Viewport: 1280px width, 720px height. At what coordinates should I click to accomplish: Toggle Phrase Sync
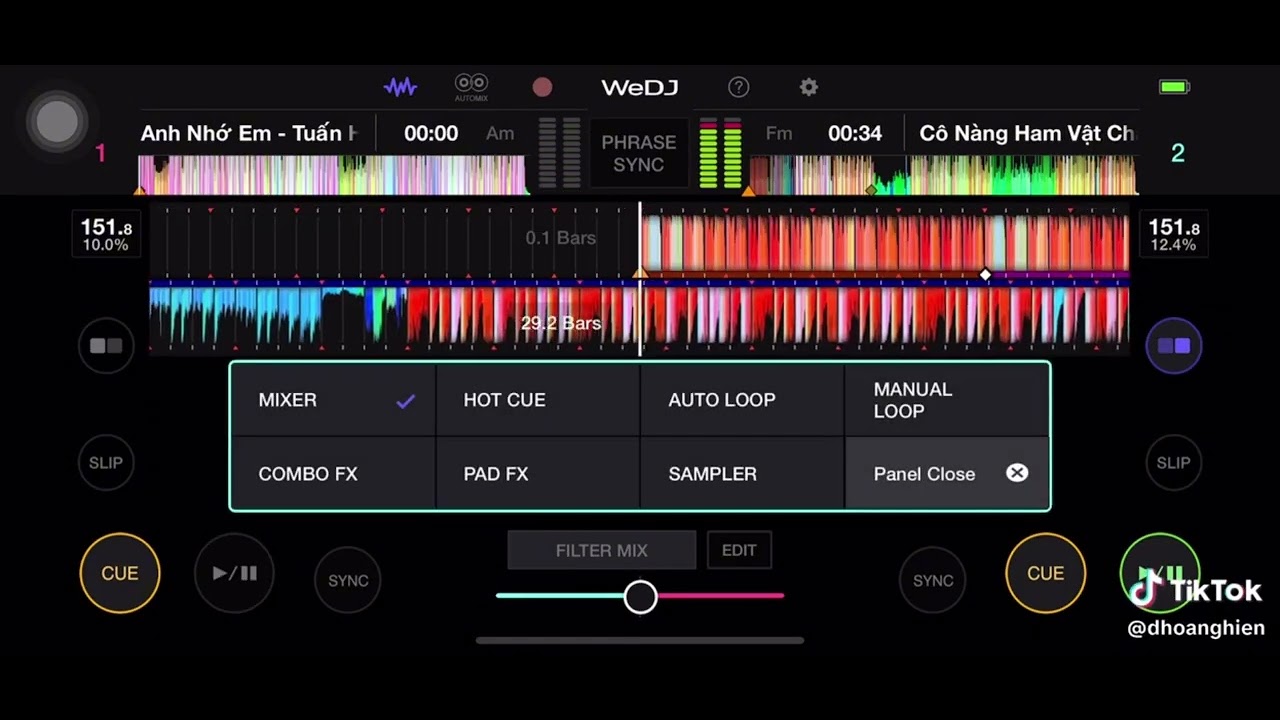pyautogui.click(x=638, y=153)
